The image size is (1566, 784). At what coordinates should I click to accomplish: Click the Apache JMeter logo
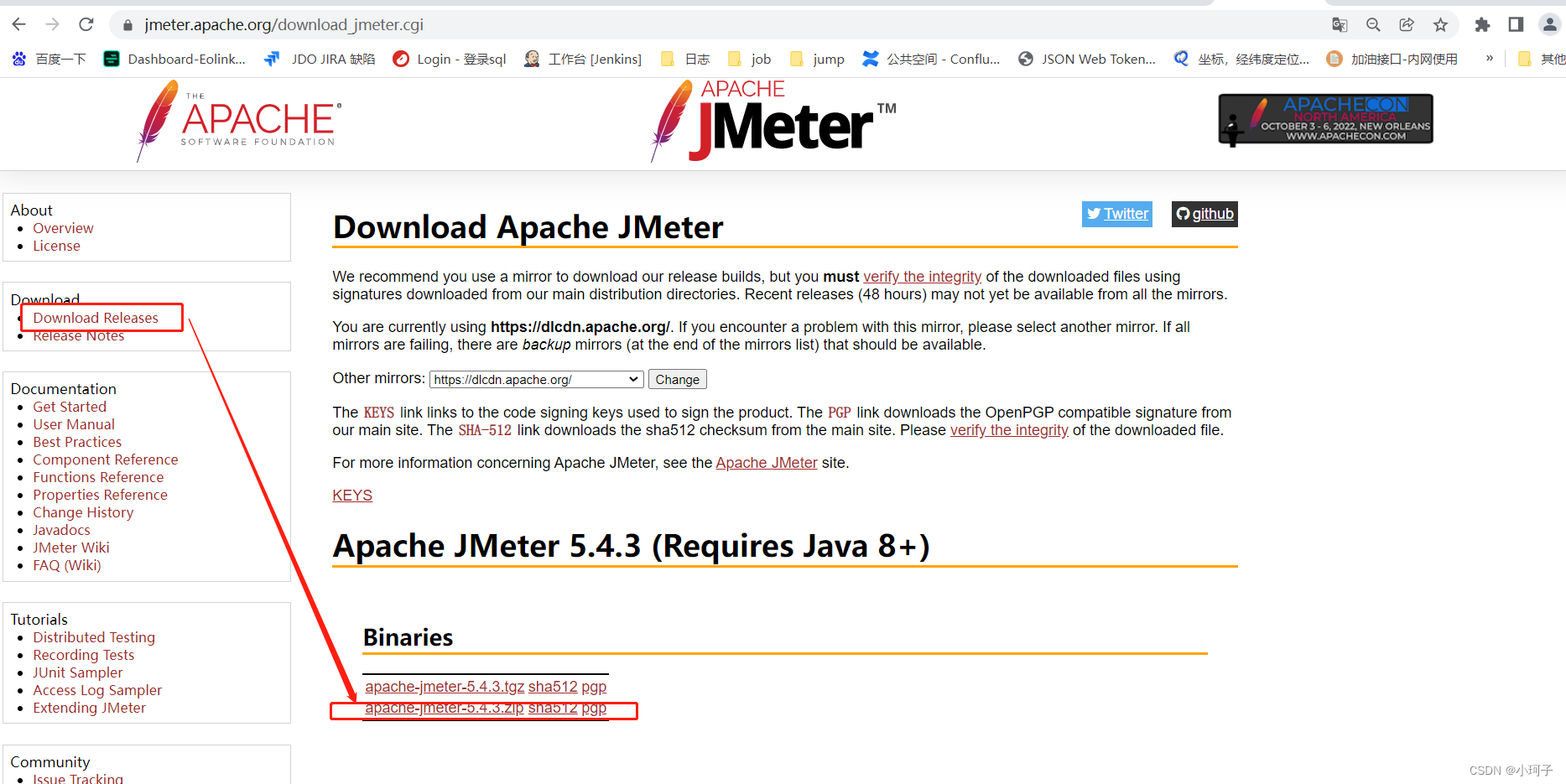(773, 121)
